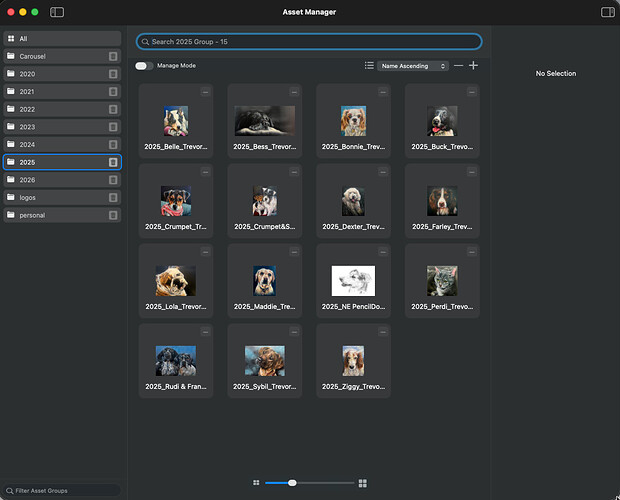Open the Name Ascending sort dropdown

click(414, 66)
